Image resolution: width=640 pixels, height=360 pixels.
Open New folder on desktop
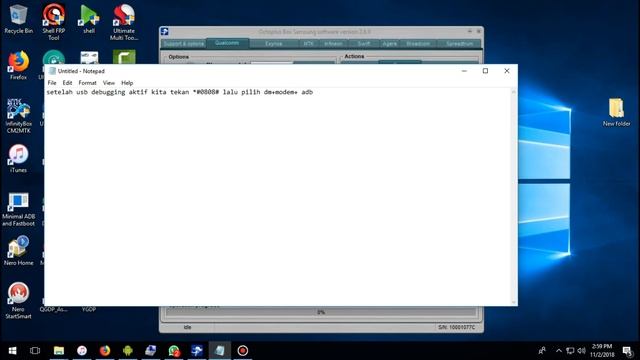pos(616,112)
